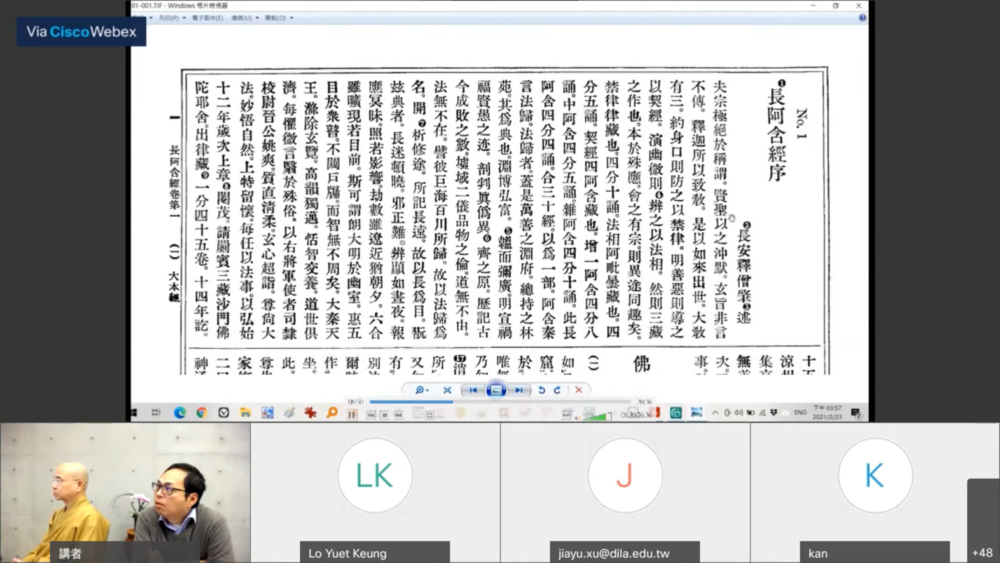Select the speaker video thumbnail

click(125, 492)
